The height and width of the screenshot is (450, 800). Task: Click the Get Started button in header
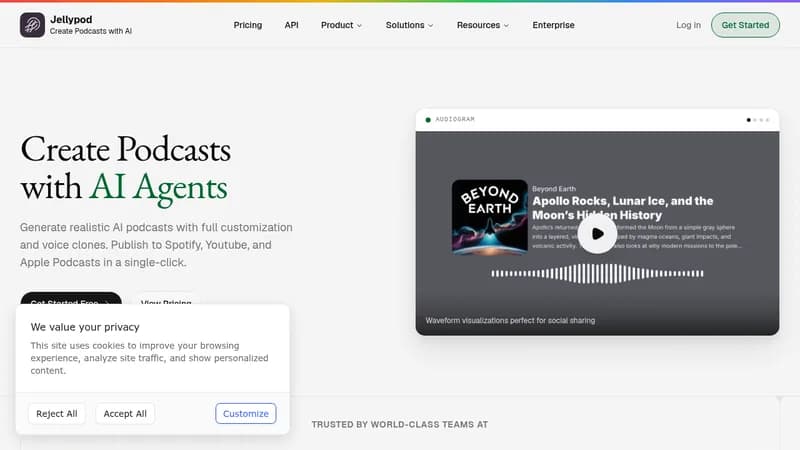pos(745,25)
